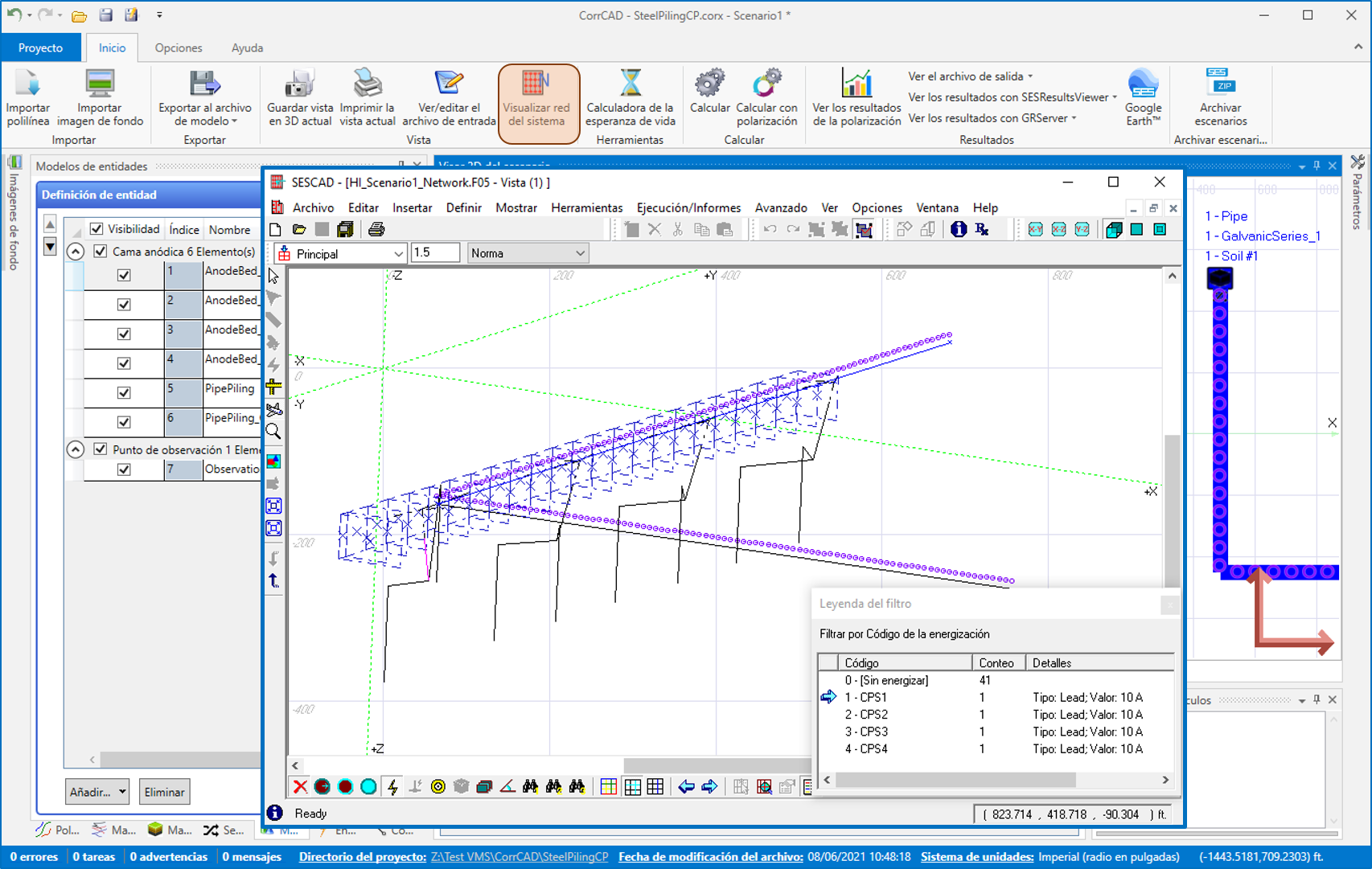
Task: Open SESCAD Ejecución/Informes menu
Action: click(688, 207)
